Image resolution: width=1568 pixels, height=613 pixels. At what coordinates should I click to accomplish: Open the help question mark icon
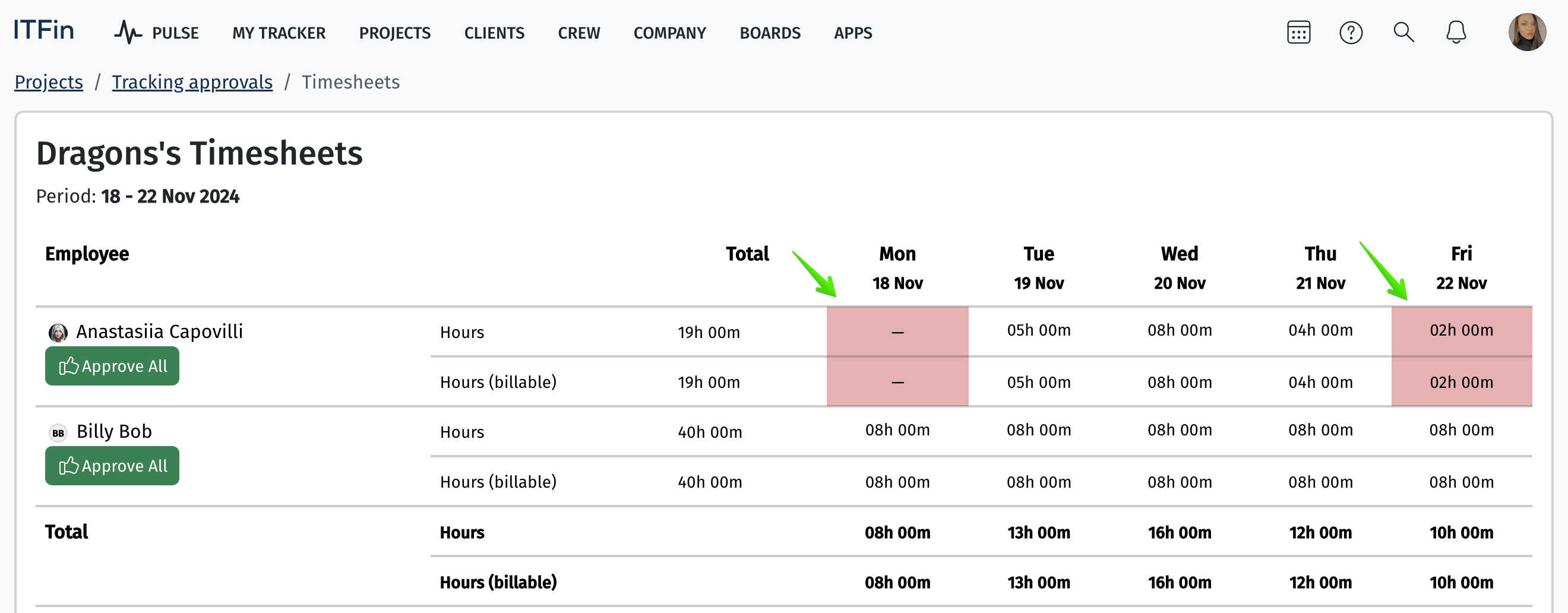[x=1351, y=32]
